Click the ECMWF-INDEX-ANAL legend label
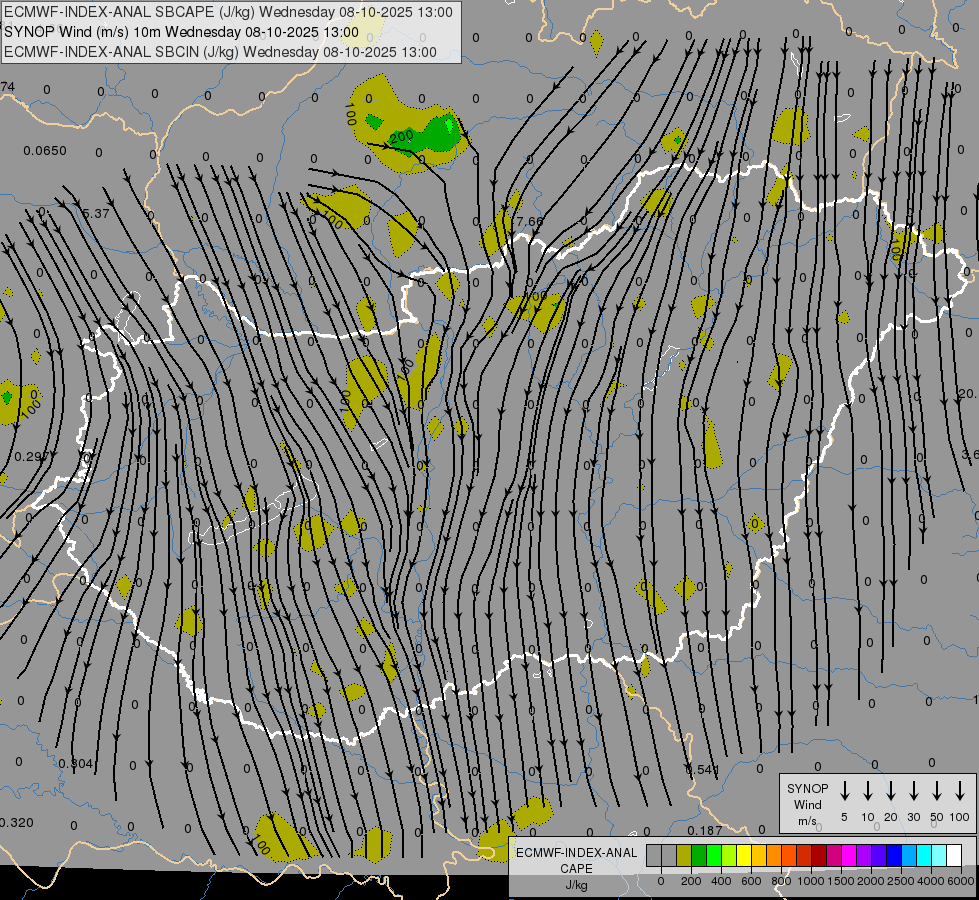This screenshot has height=900, width=979. (577, 853)
